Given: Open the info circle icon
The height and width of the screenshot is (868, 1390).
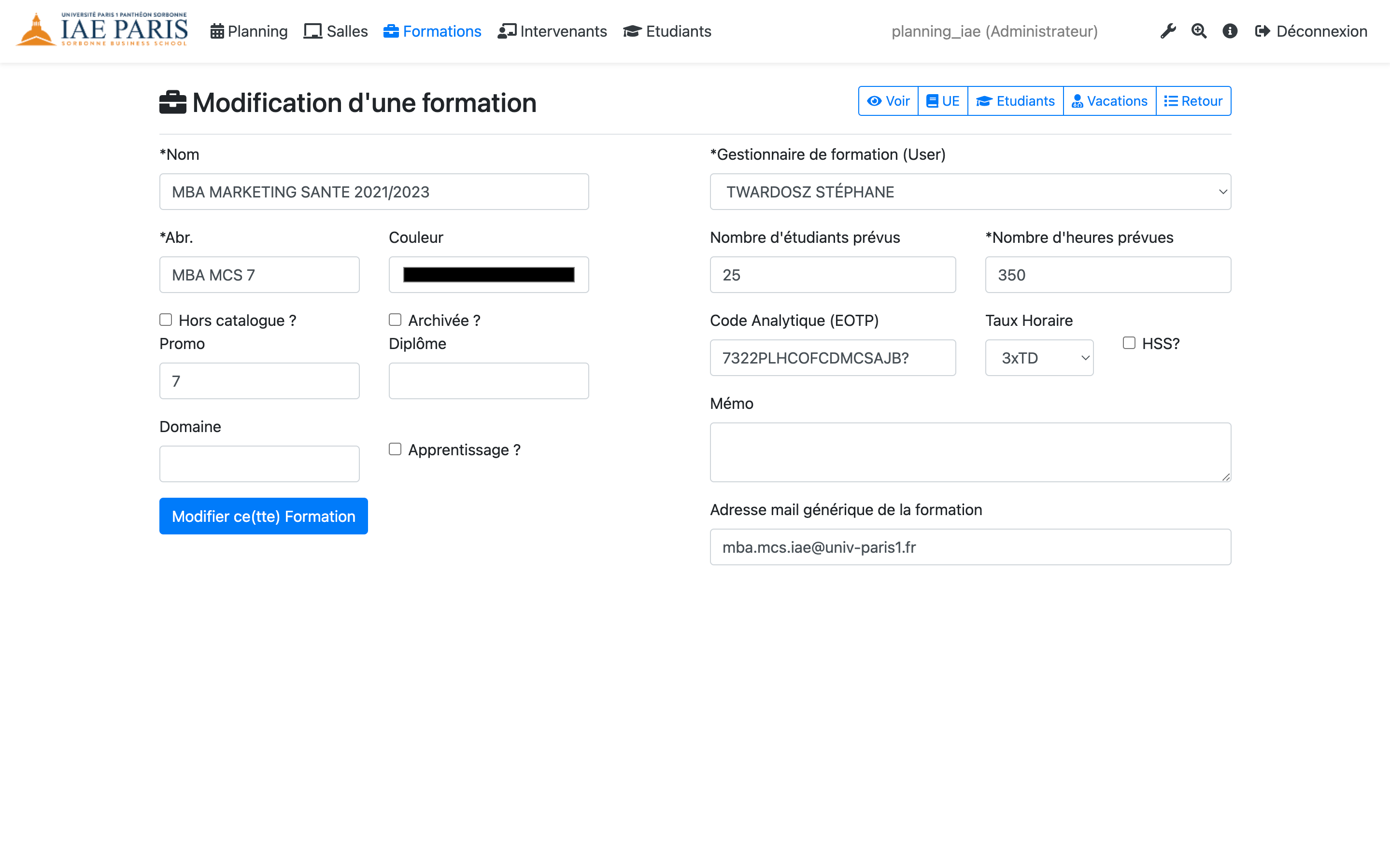Looking at the screenshot, I should click(x=1230, y=31).
